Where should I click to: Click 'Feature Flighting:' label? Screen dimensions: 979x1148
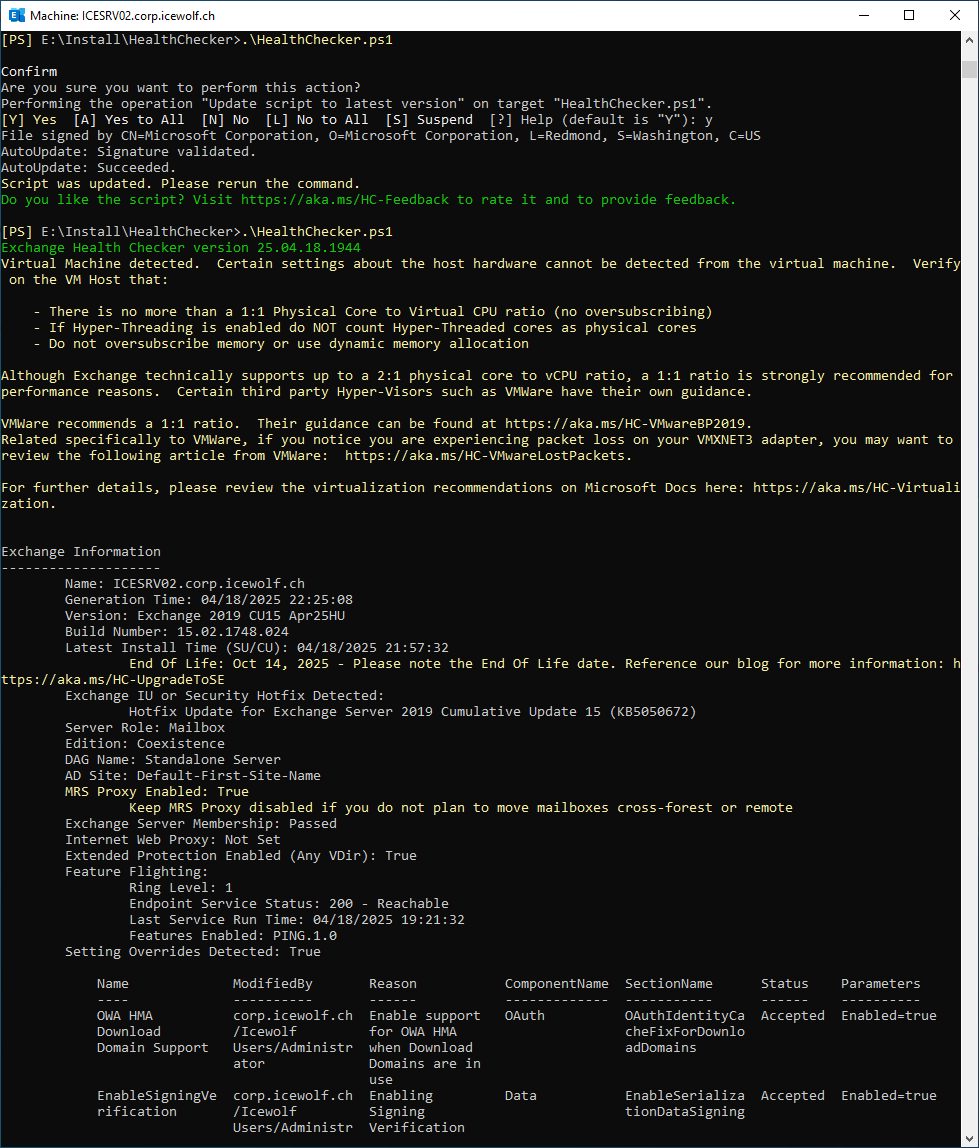click(x=136, y=872)
